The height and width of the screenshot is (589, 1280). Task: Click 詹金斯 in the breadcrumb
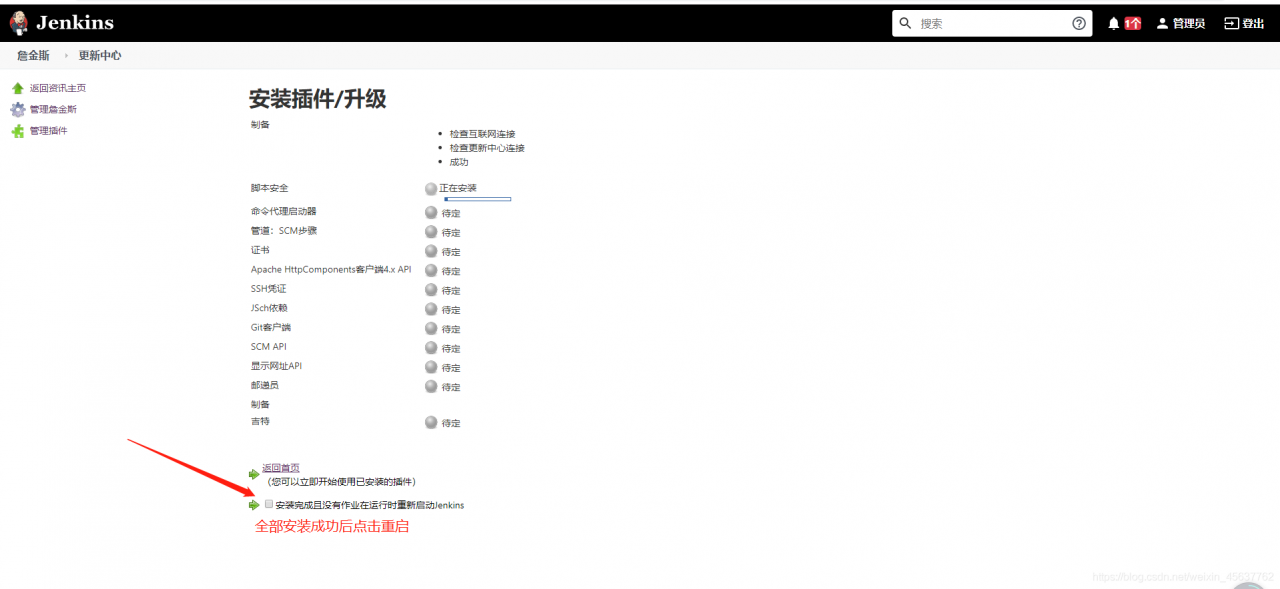pos(34,56)
